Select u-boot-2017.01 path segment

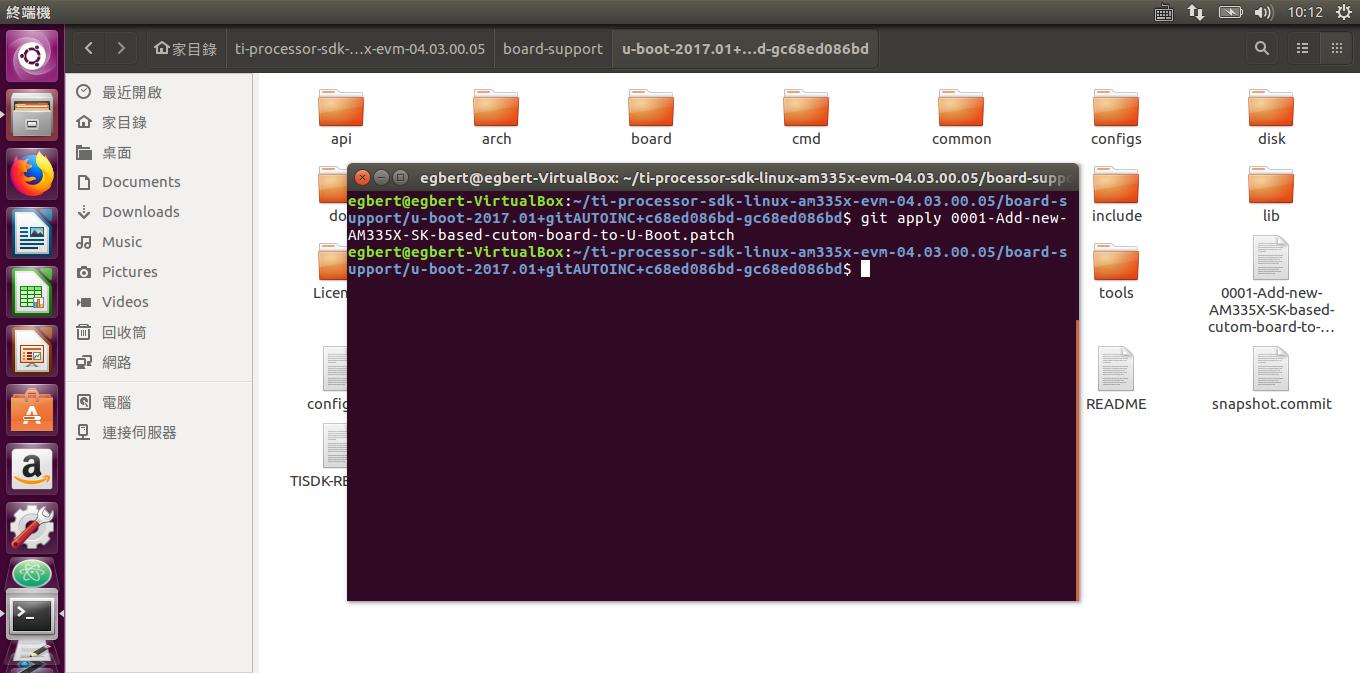(x=745, y=48)
